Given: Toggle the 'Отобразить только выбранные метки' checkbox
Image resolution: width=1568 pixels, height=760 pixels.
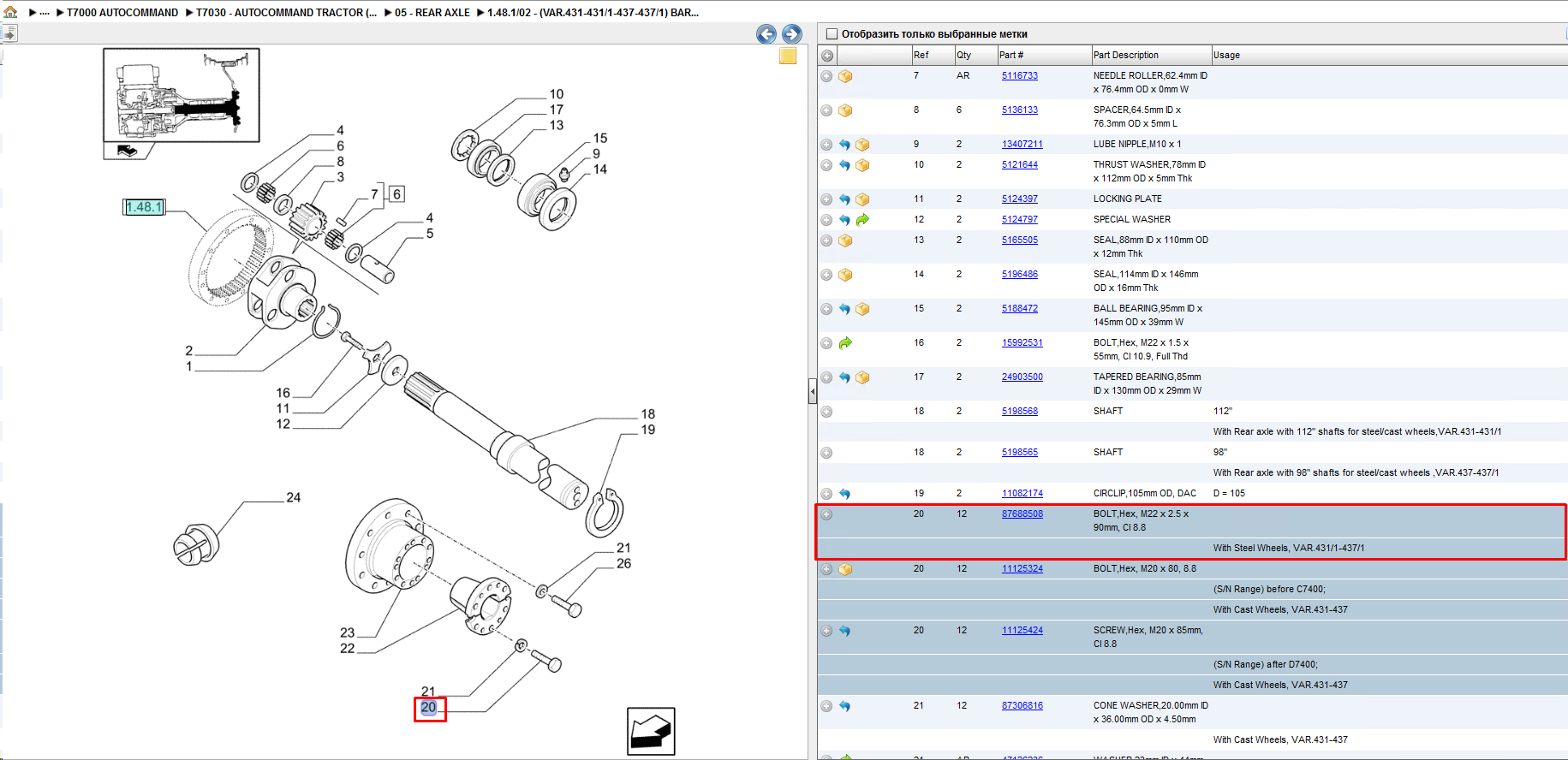Looking at the screenshot, I should 831,34.
